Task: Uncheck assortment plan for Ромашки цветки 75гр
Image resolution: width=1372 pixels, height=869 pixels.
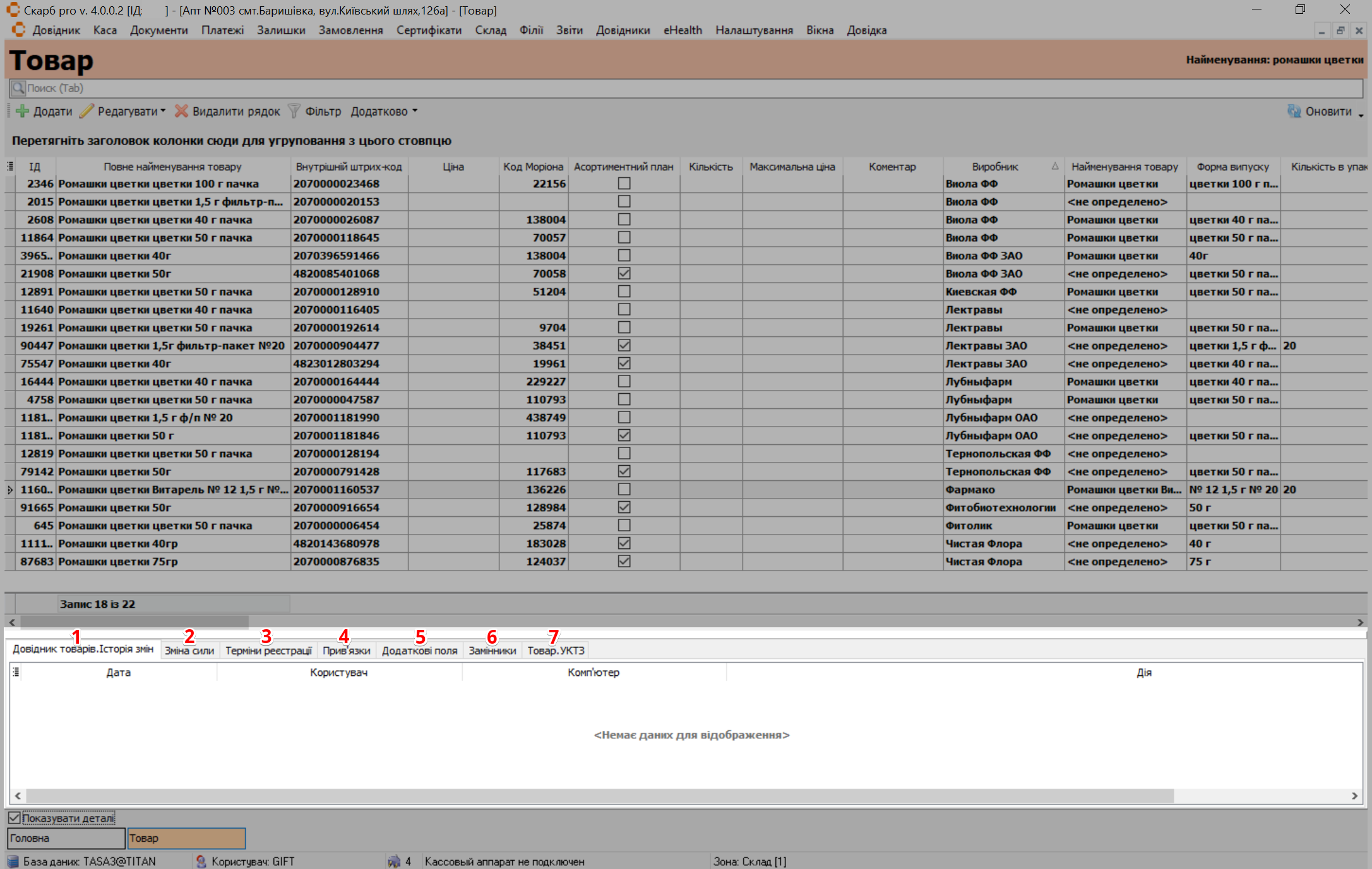Action: (x=624, y=561)
